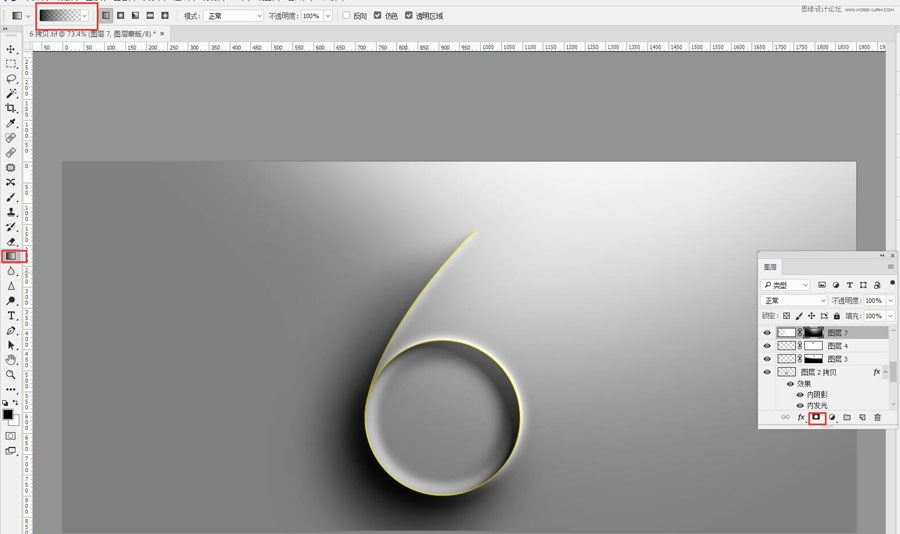Lock all with padlock icon
The image size is (900, 534).
pos(837,316)
